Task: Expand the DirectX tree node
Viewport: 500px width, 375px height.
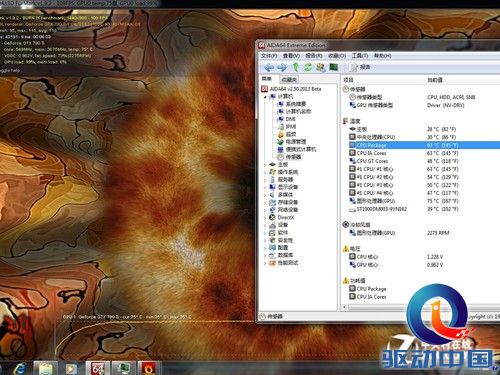Action: [x=265, y=217]
